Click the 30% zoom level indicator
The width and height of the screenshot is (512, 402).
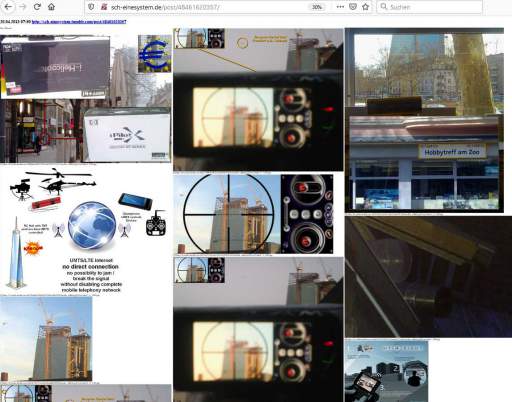[x=317, y=7]
